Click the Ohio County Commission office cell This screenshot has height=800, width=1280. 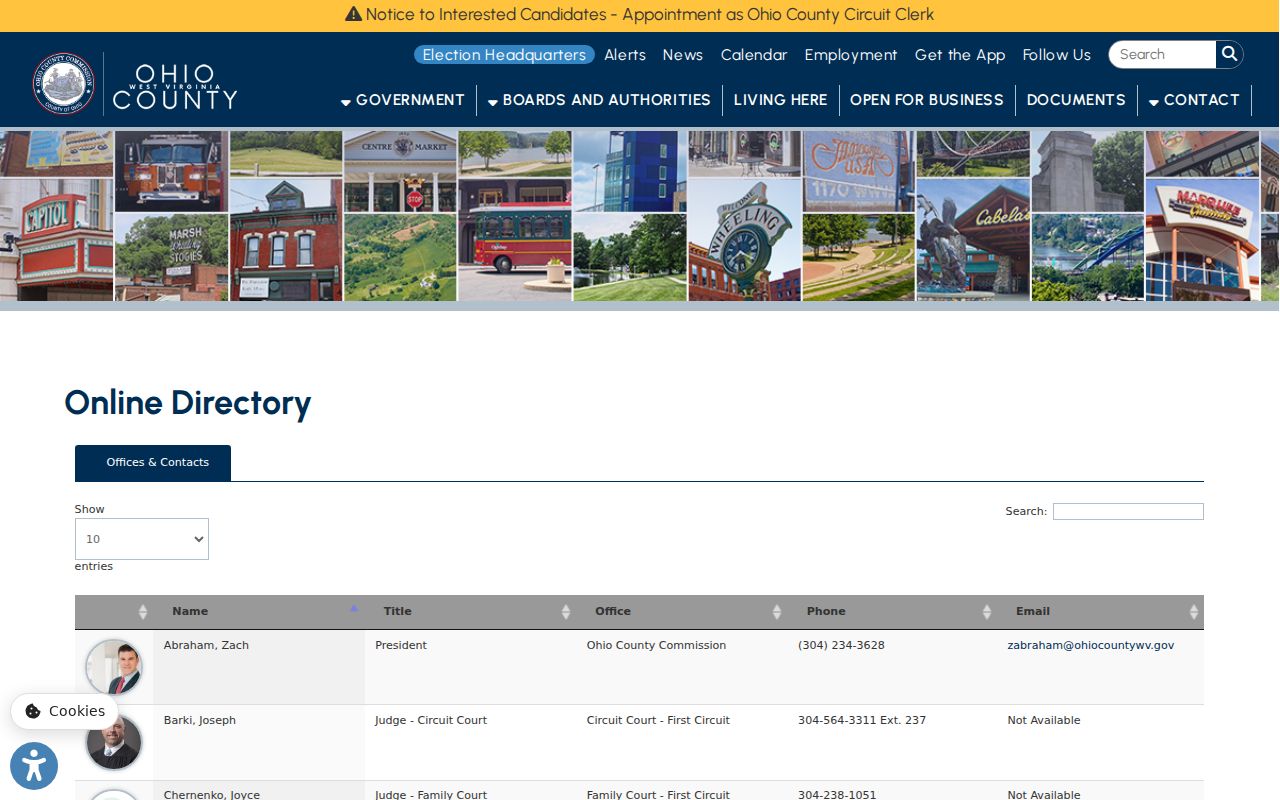(x=657, y=645)
